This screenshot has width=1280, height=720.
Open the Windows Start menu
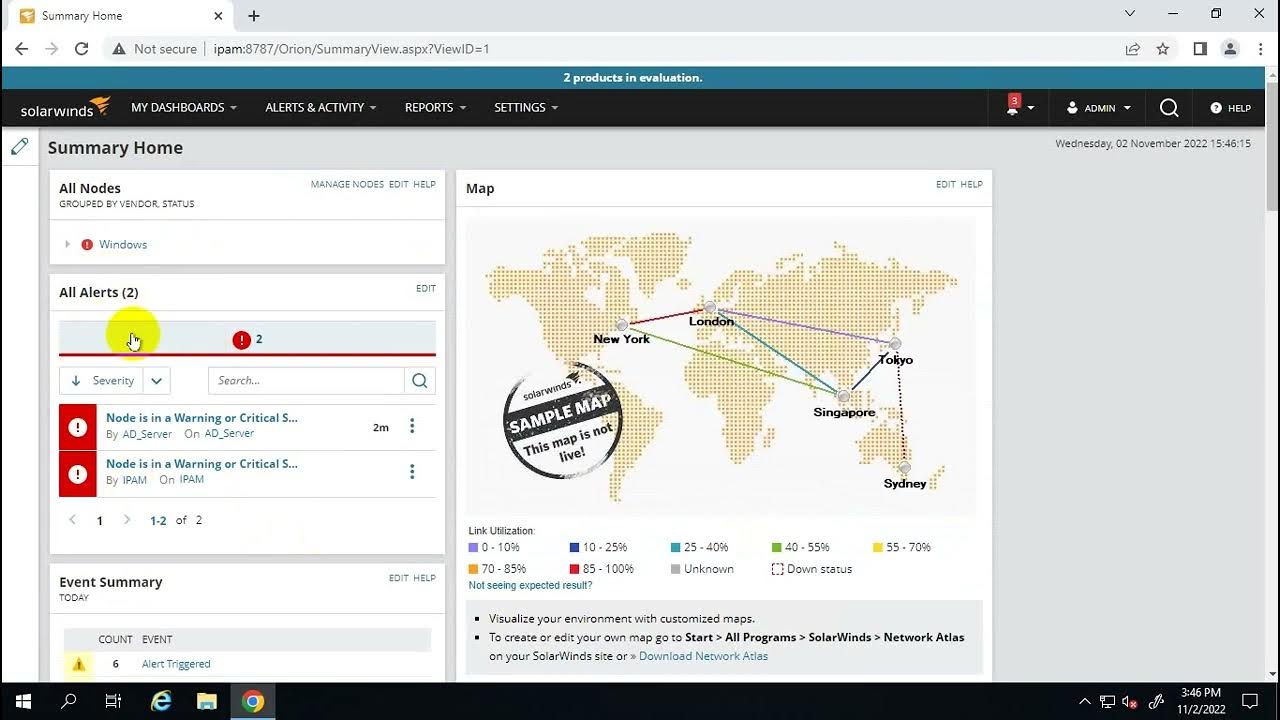[x=23, y=701]
